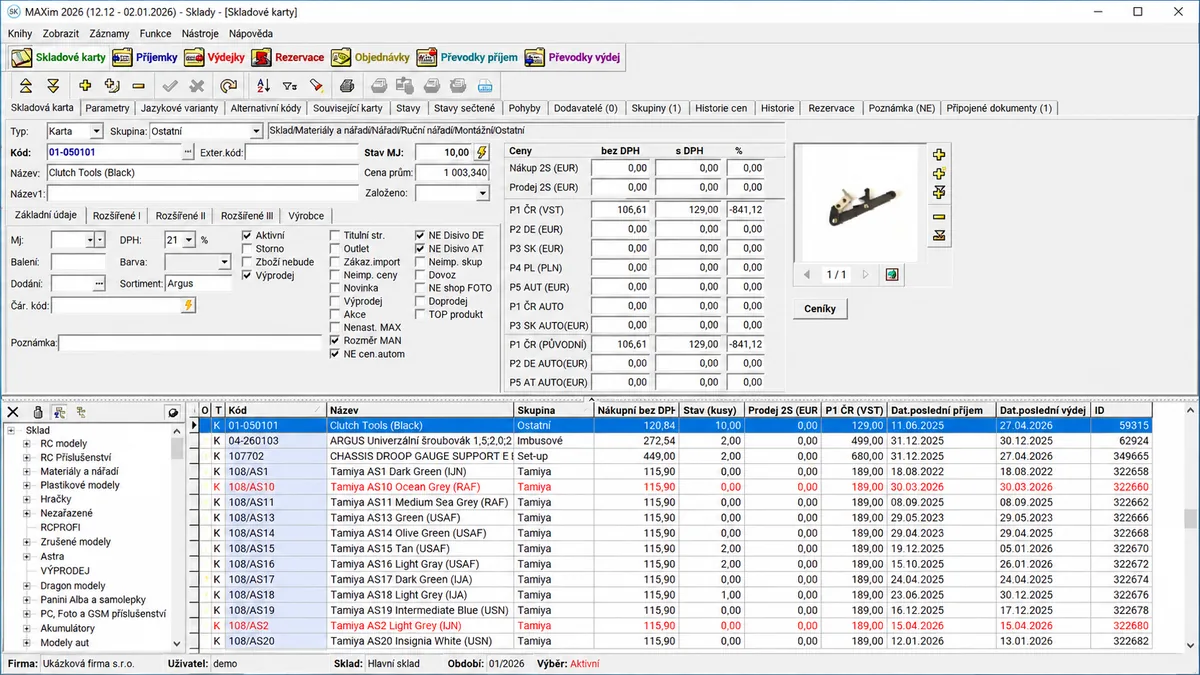The width and height of the screenshot is (1200, 675).
Task: Open the Objednávky module
Action: [x=369, y=57]
